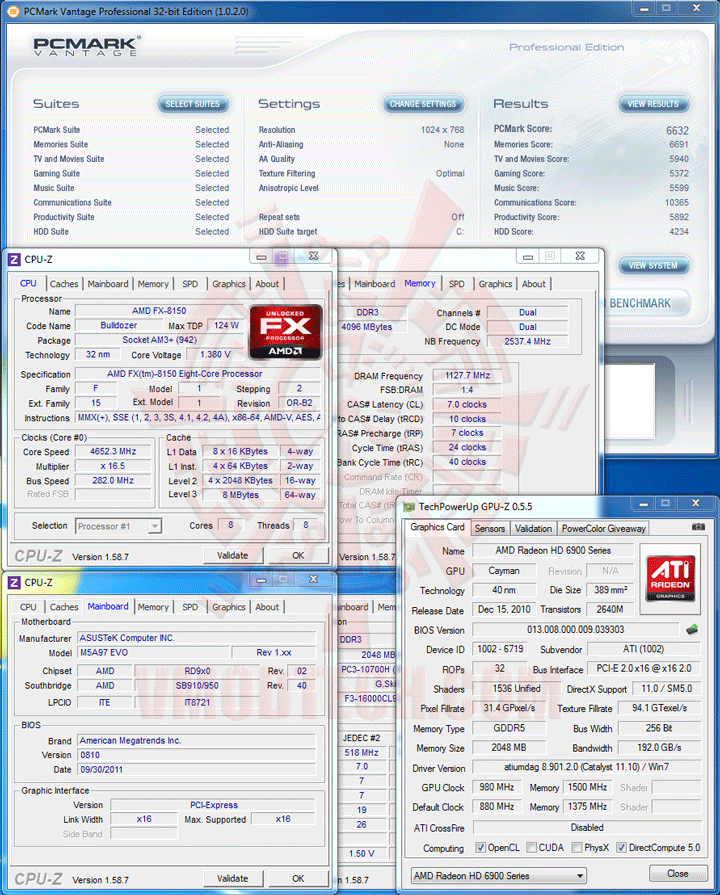Click the Change Settings button
720x895 pixels.
tap(423, 104)
